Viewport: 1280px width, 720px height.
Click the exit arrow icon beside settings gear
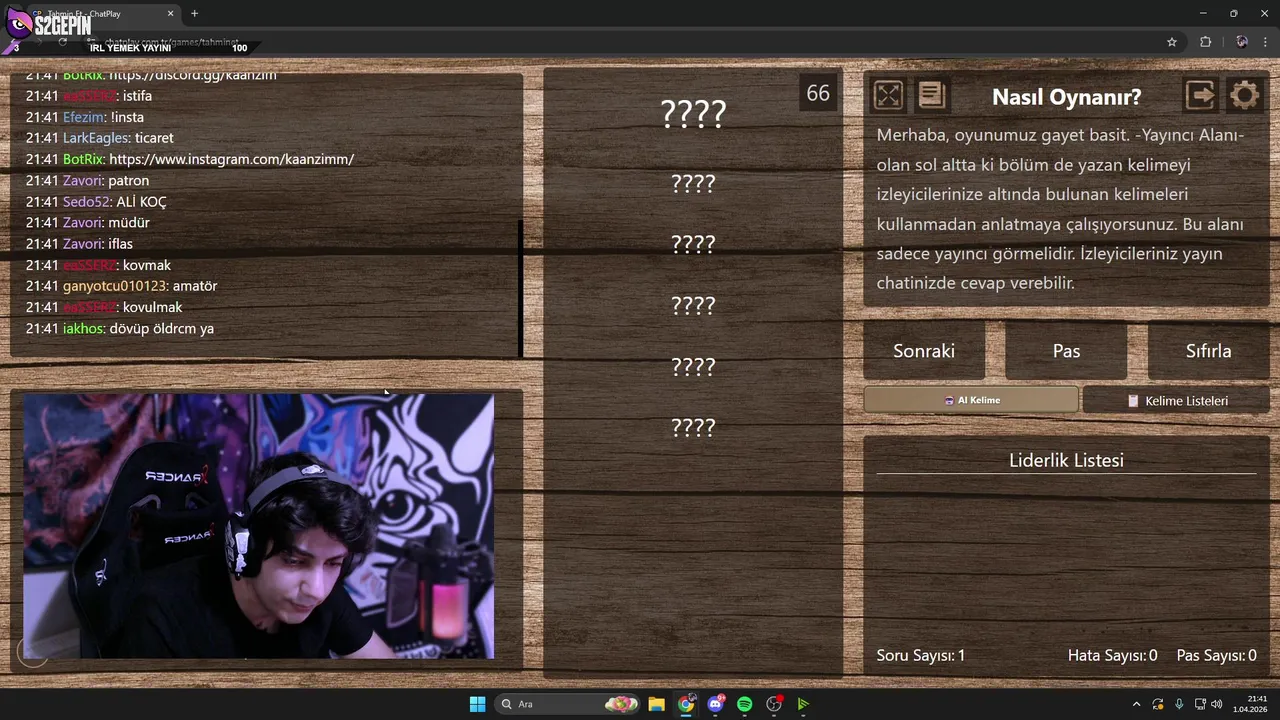(x=1200, y=95)
